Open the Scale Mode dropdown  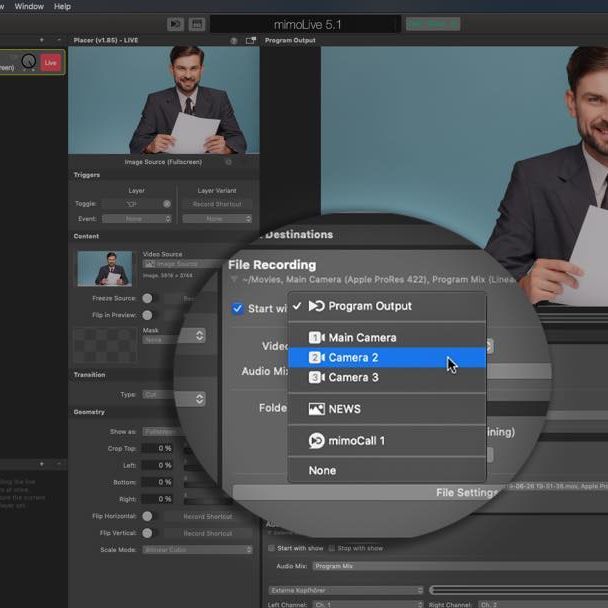tap(197, 549)
